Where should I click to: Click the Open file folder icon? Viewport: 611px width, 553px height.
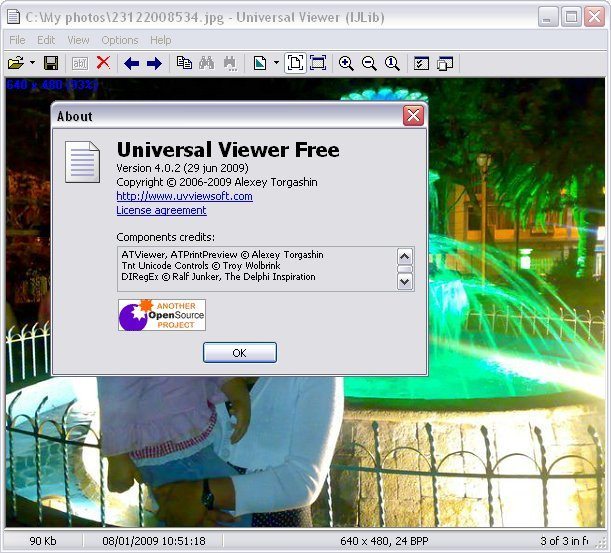point(16,63)
